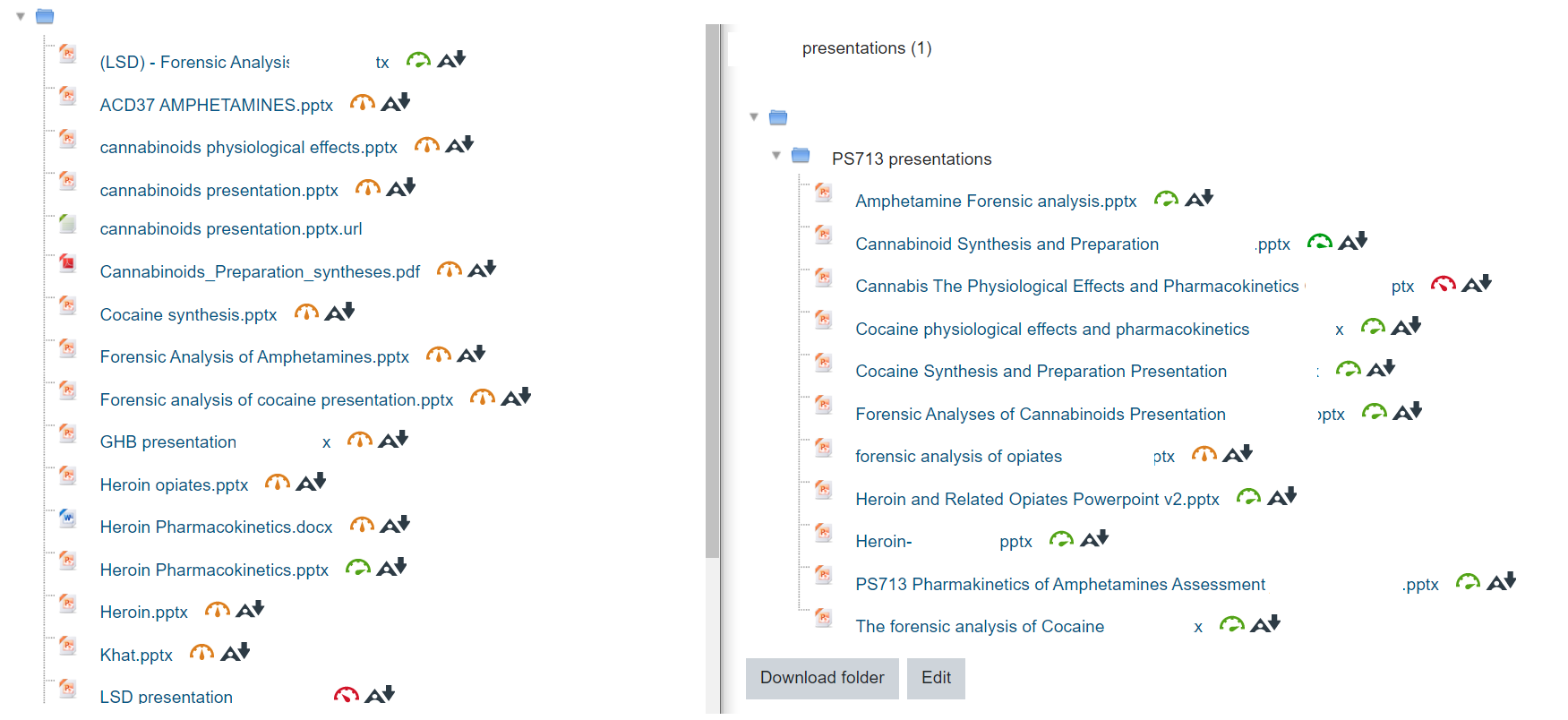This screenshot has height=720, width=1568.
Task: Click accessibility score gauge beside ACD37 AMPHETAMINES.pptx
Action: [x=362, y=103]
